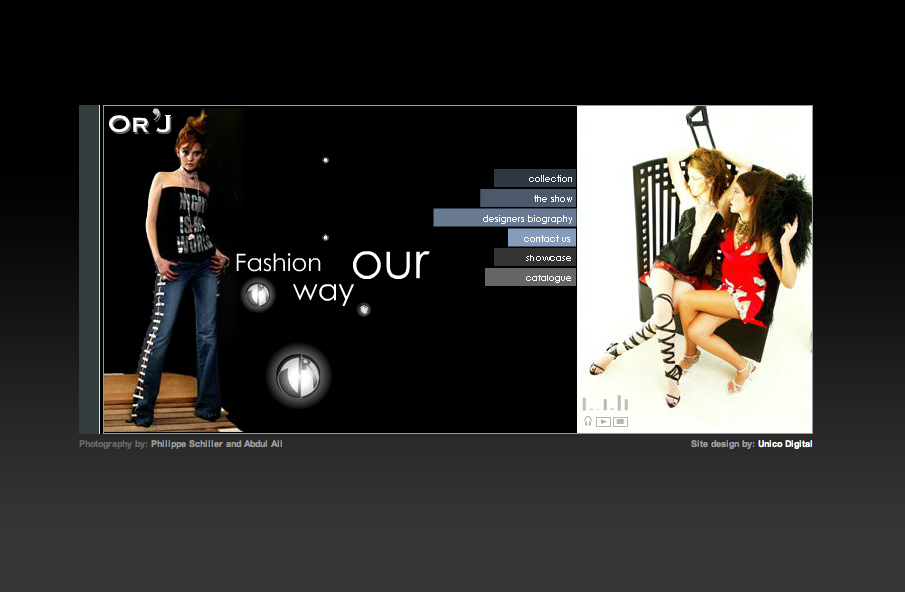Open the show page
Viewport: 905px width, 592px height.
click(x=529, y=198)
